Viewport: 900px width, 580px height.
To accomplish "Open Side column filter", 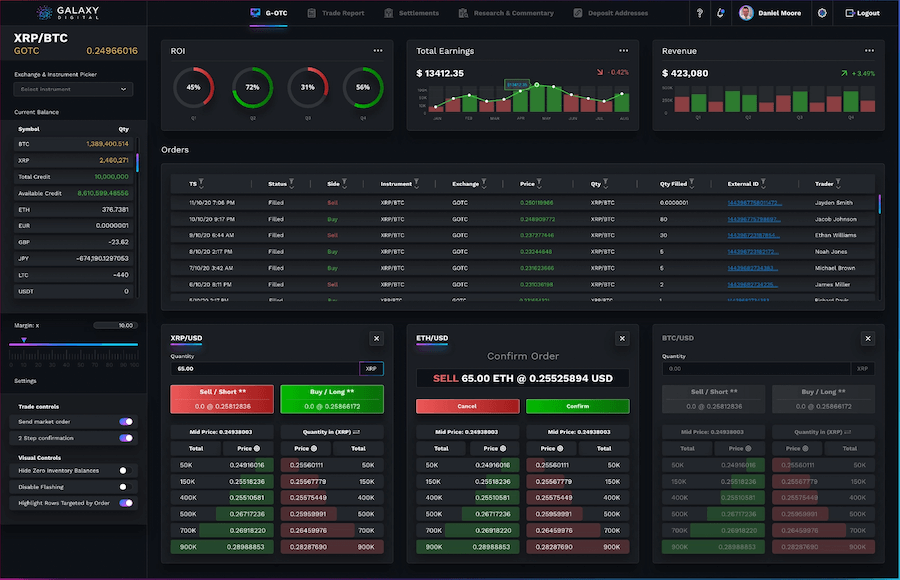I will pos(344,184).
